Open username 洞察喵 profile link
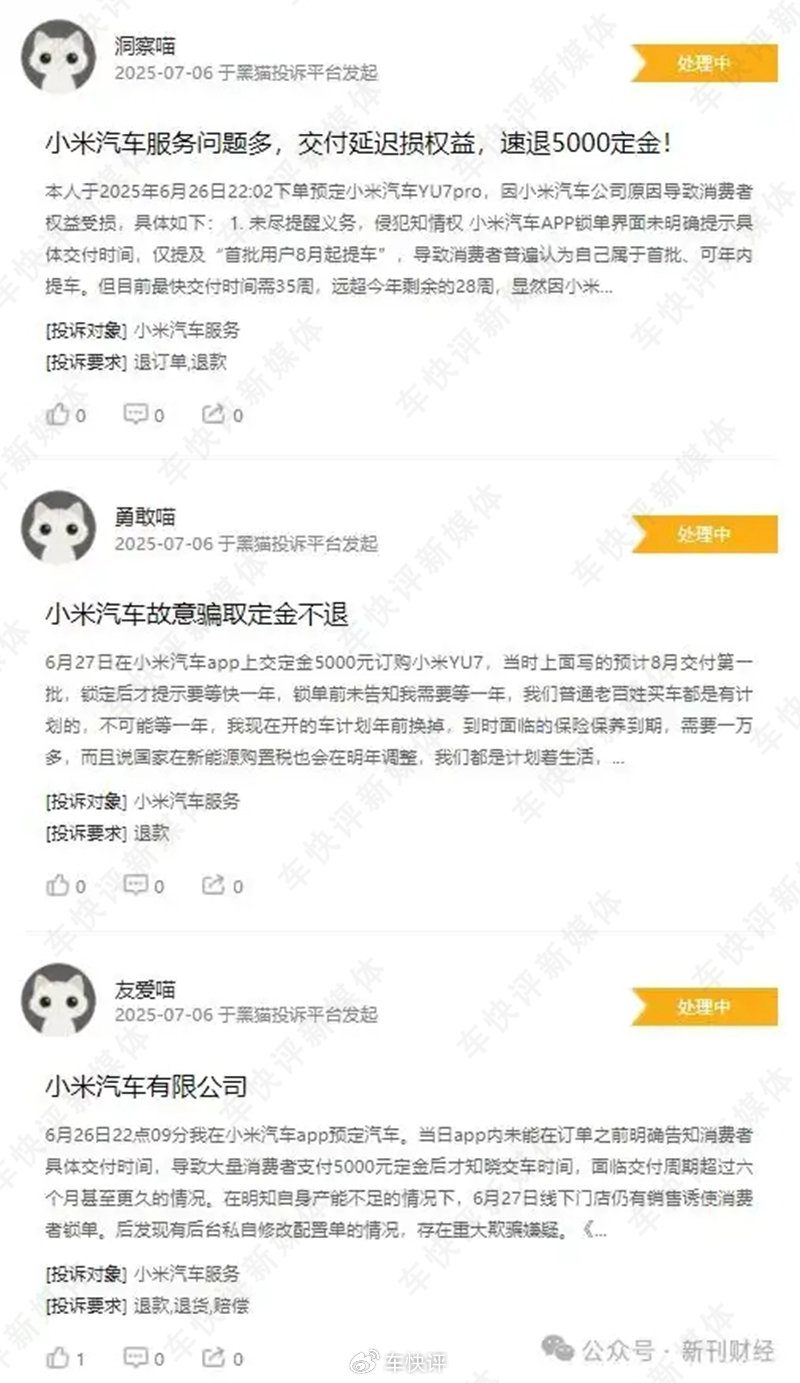This screenshot has width=800, height=1383. 145,45
